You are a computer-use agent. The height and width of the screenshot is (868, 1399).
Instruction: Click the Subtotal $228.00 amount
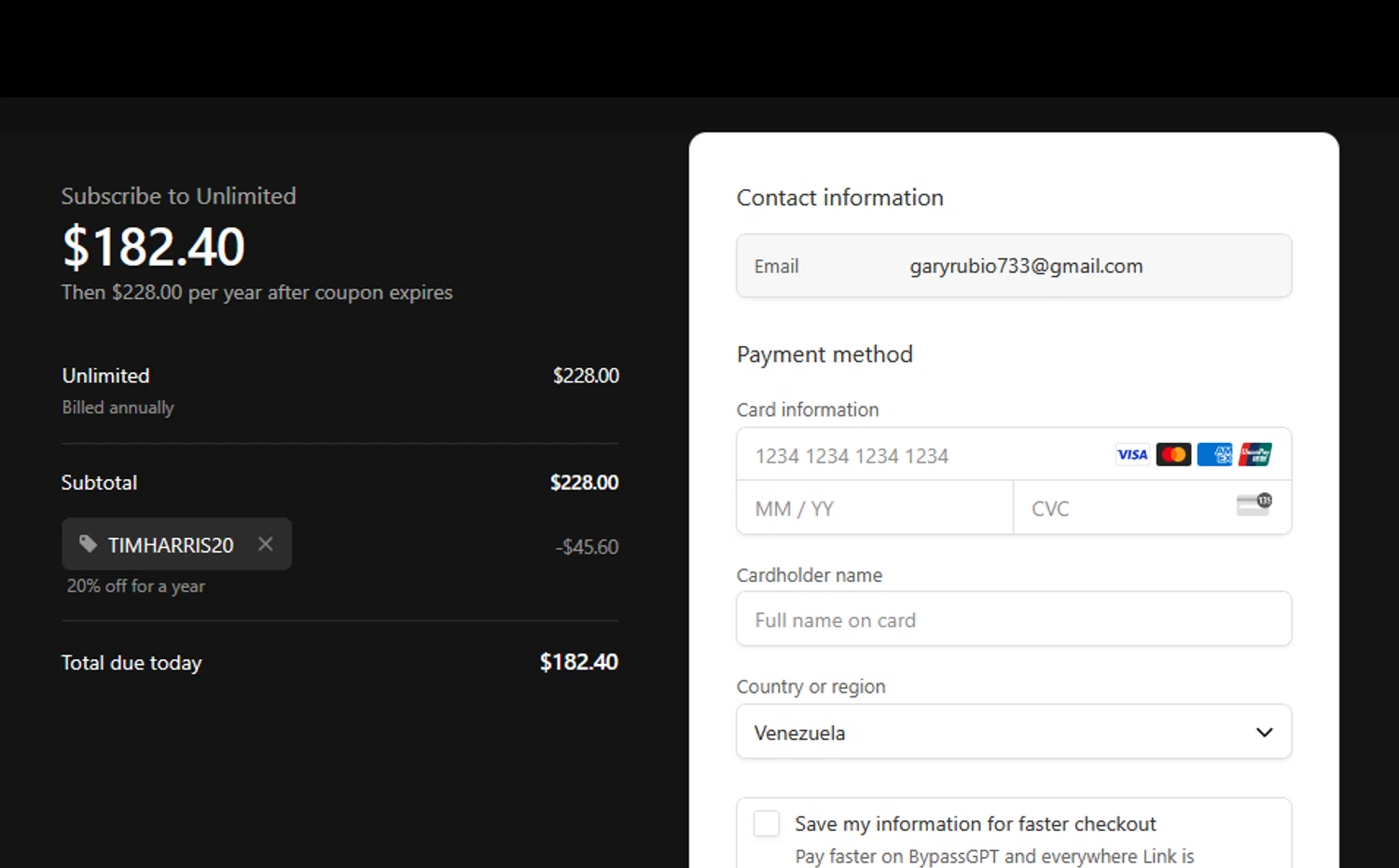pos(585,482)
